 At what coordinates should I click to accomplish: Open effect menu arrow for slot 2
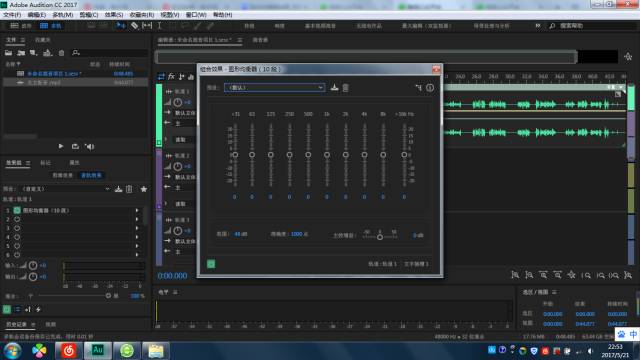tap(137, 219)
